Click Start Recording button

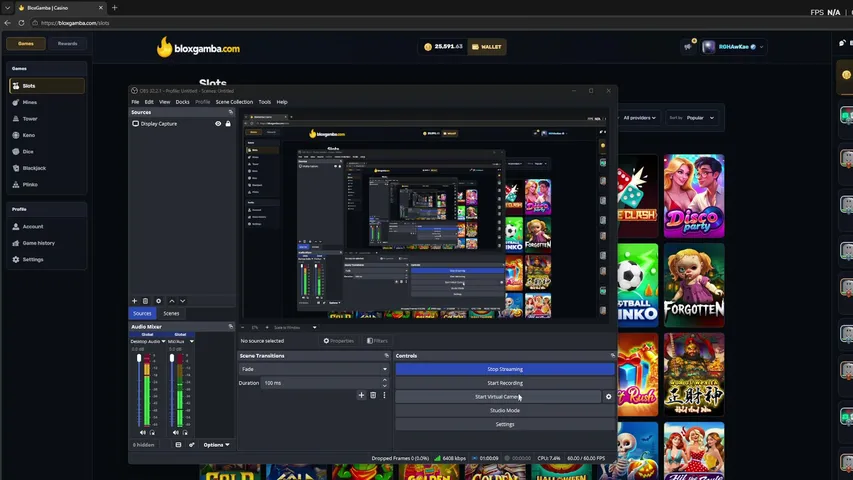tap(505, 383)
